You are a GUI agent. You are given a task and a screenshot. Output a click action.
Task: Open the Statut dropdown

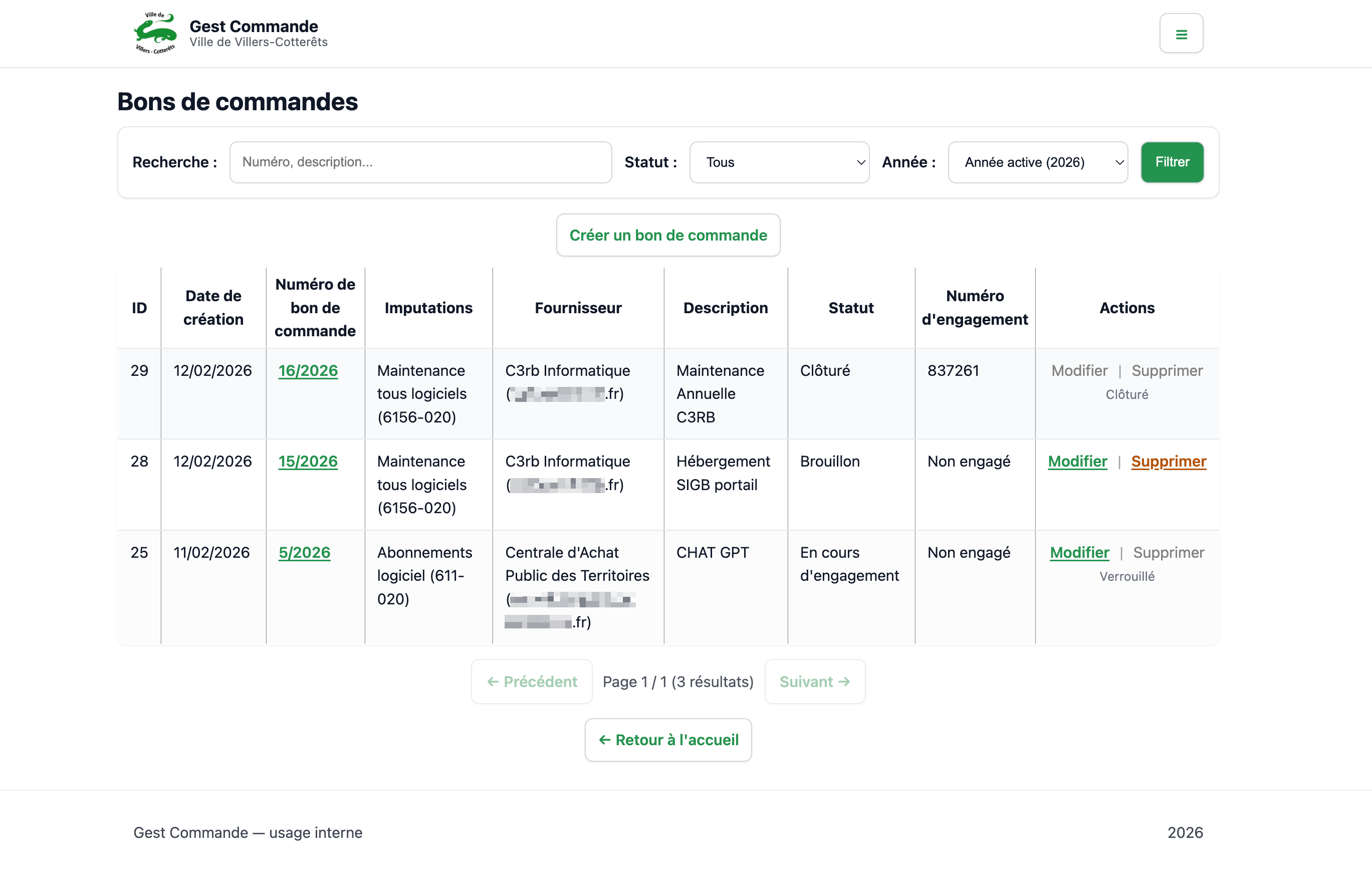778,162
